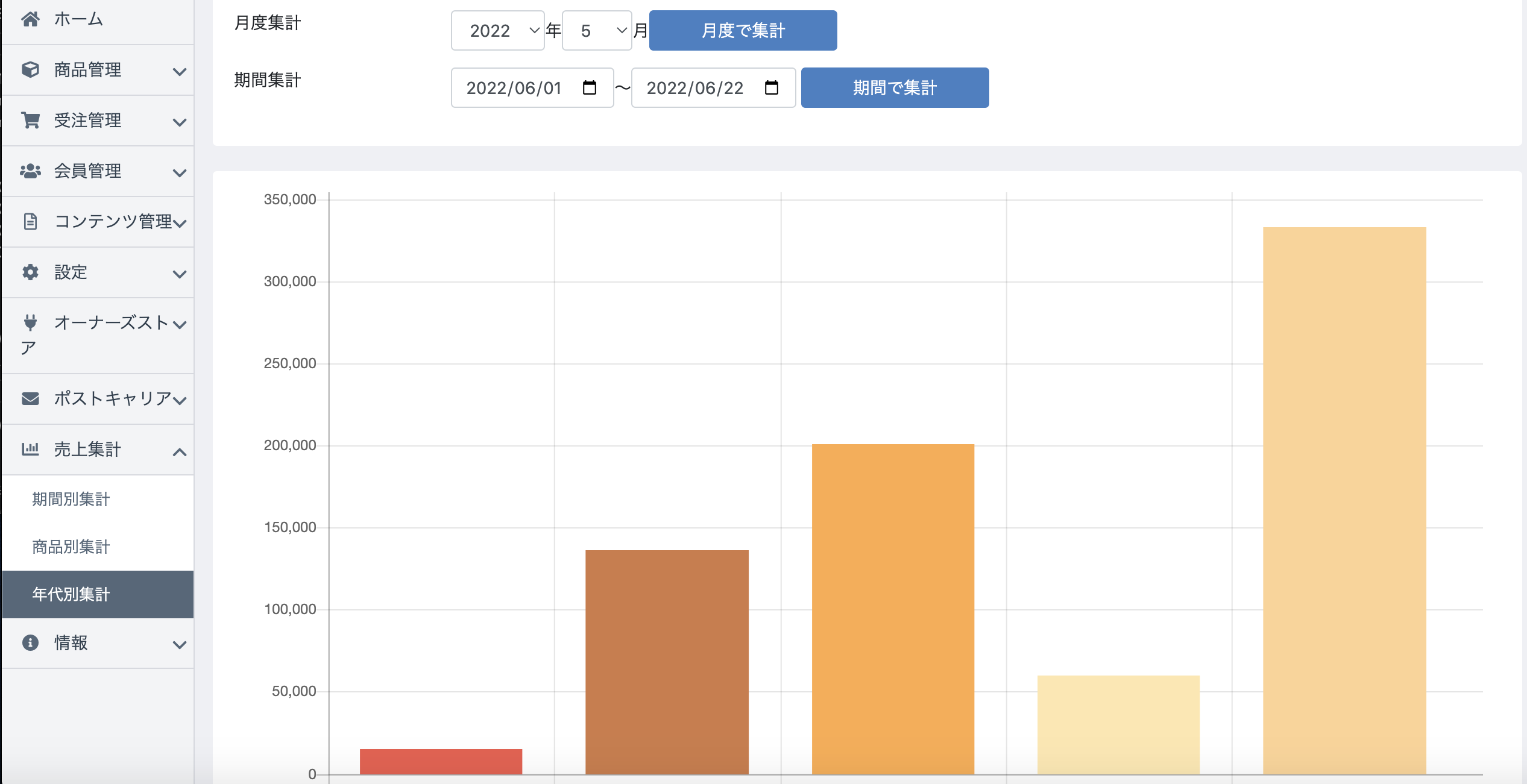Screen dimensions: 1527x784
Task: Open the start date calendar picker icon
Action: (x=589, y=88)
